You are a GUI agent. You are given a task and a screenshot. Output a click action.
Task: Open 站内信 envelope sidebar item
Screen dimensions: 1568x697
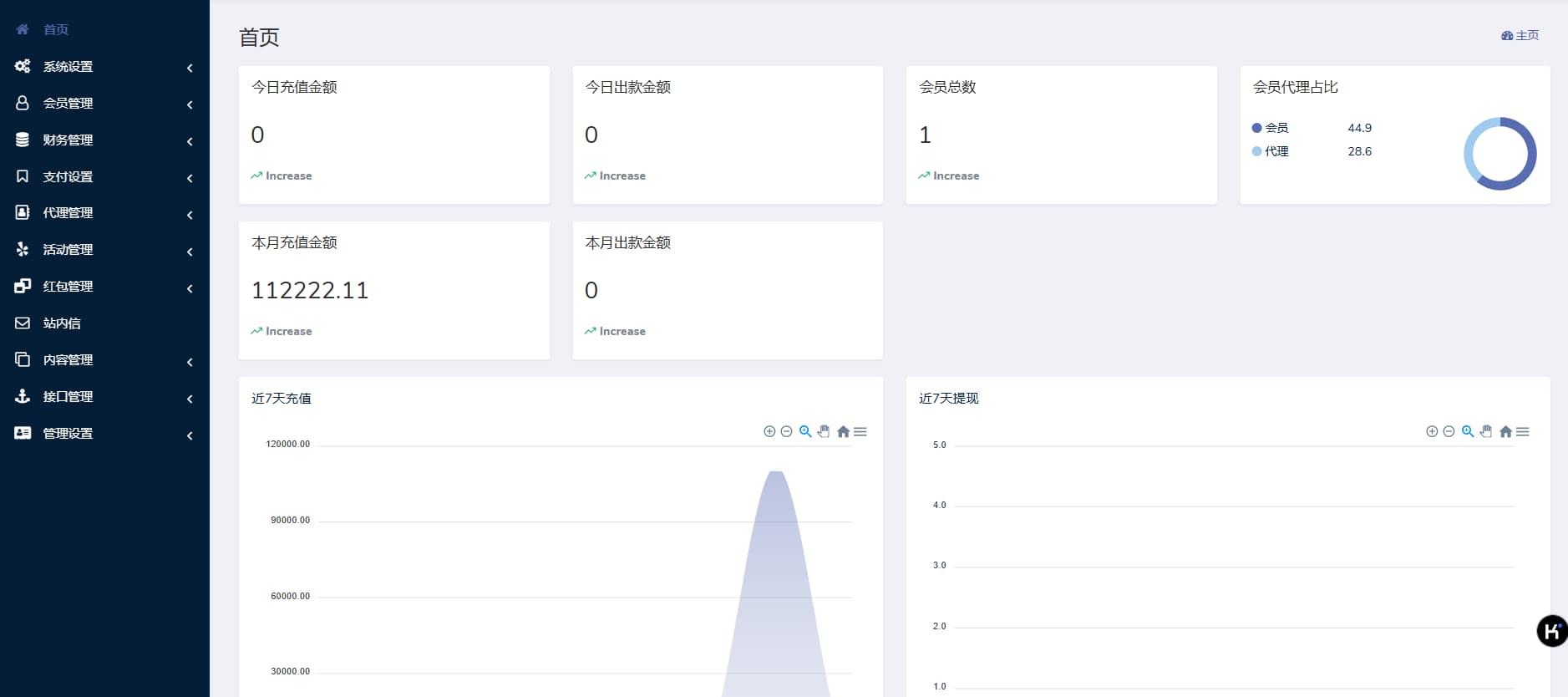(x=62, y=323)
